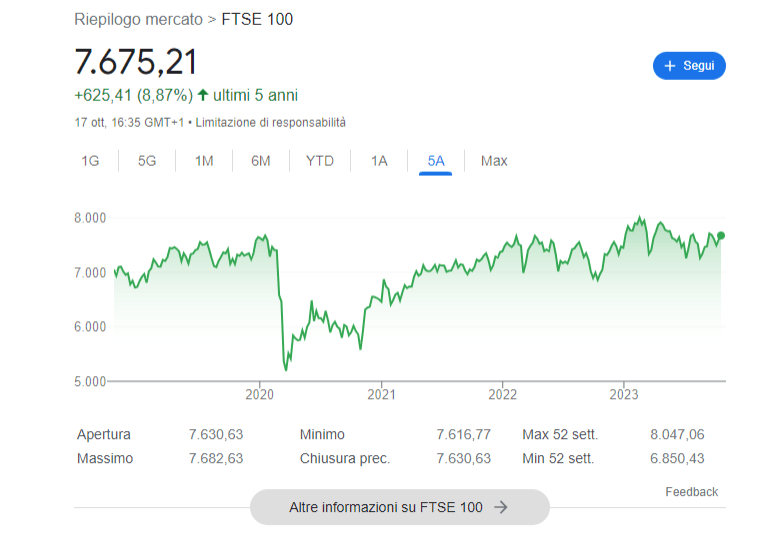Click the 2023 marker on chart axis

pos(624,394)
